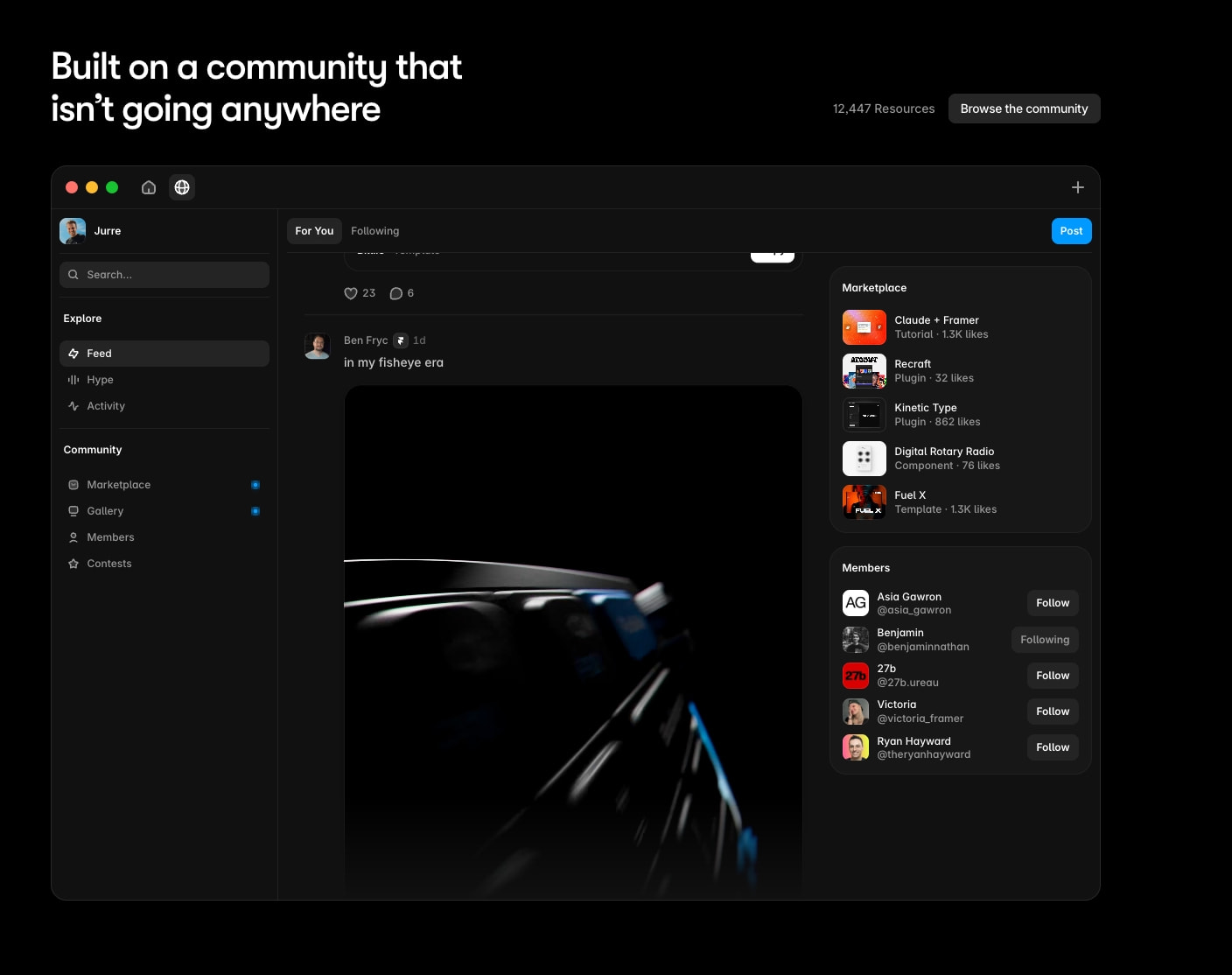
Task: Like the post with heart icon
Action: click(x=351, y=293)
